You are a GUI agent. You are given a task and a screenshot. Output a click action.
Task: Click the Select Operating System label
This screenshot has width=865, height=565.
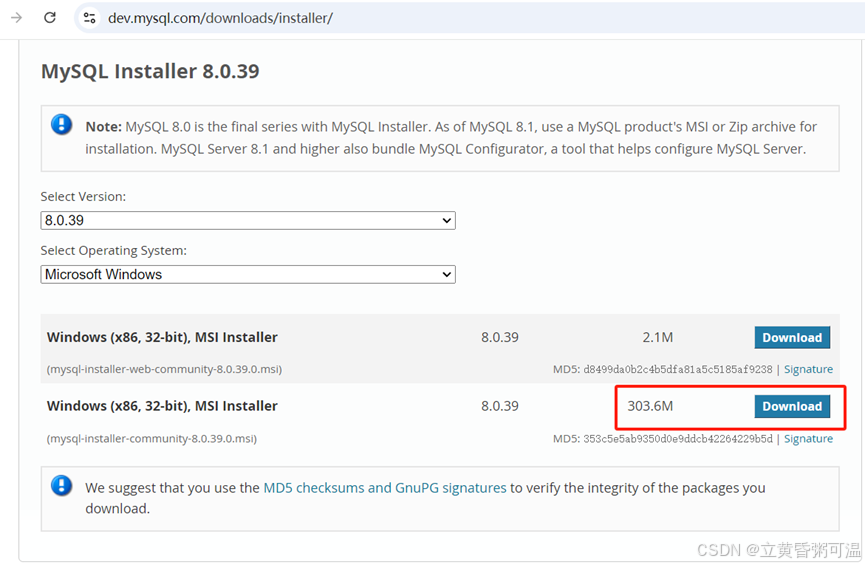(x=114, y=251)
